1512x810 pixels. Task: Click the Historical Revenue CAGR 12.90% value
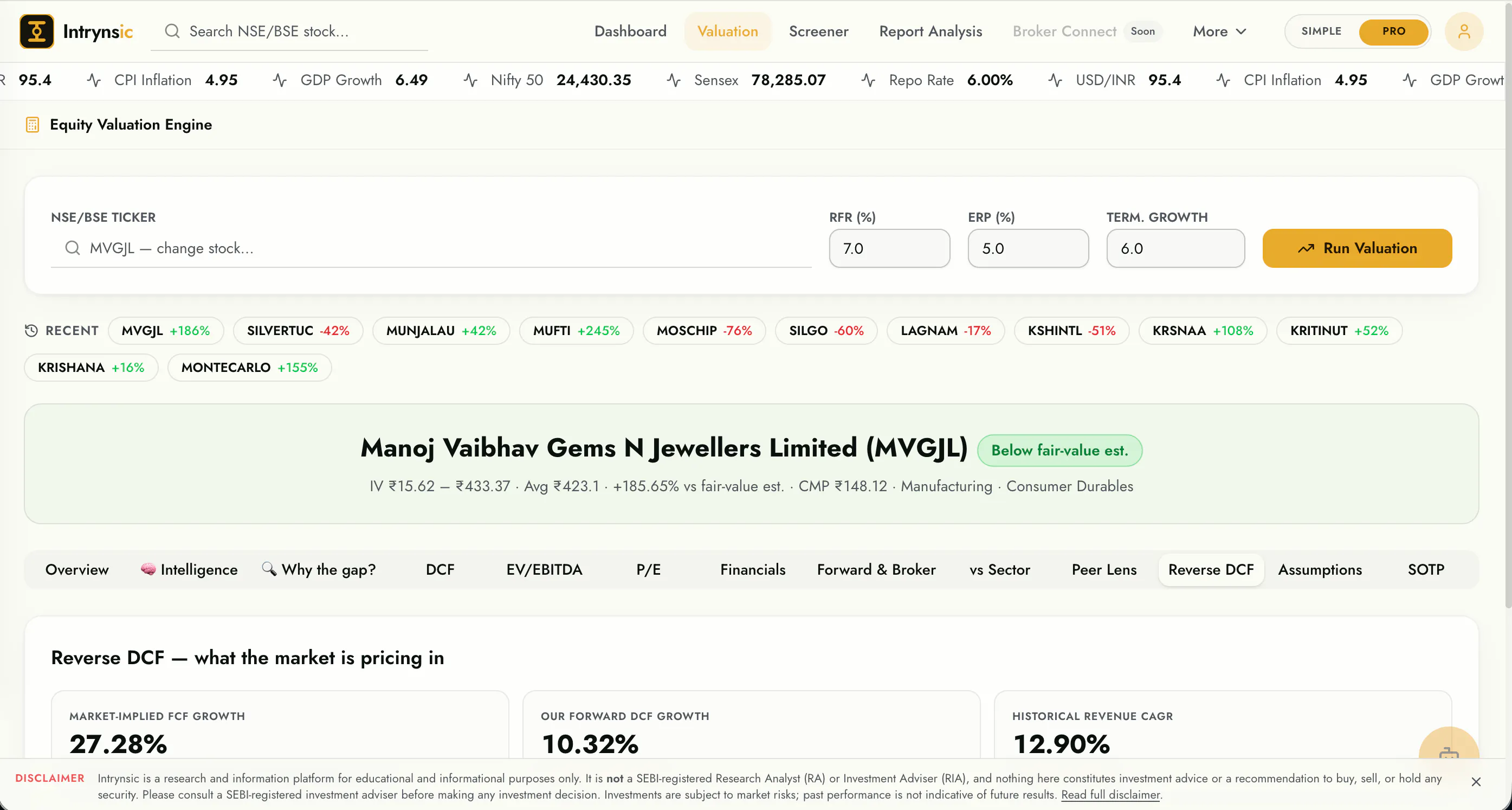1061,744
